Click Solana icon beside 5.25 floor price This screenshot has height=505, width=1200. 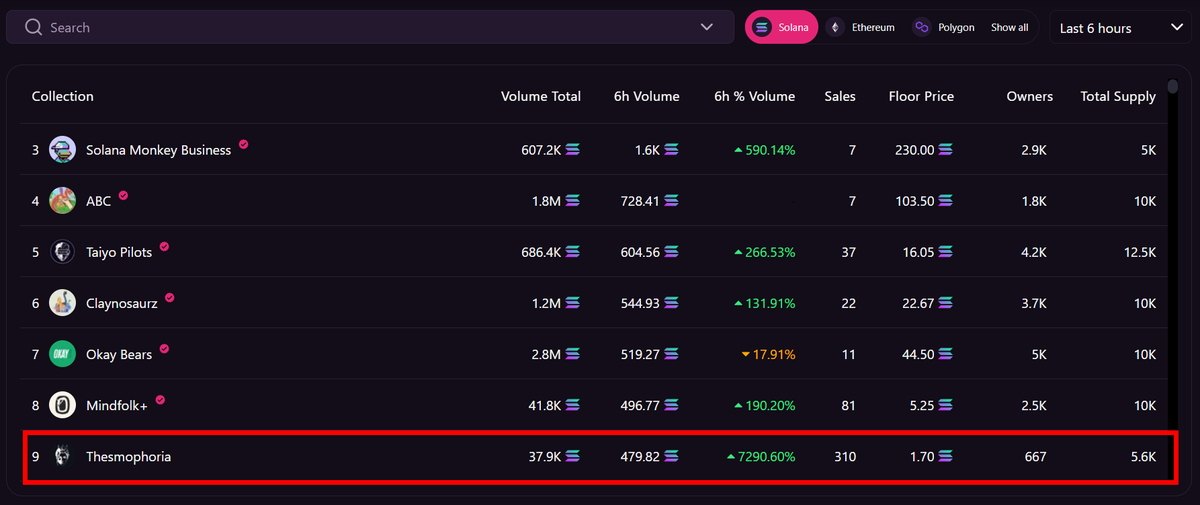pos(946,406)
